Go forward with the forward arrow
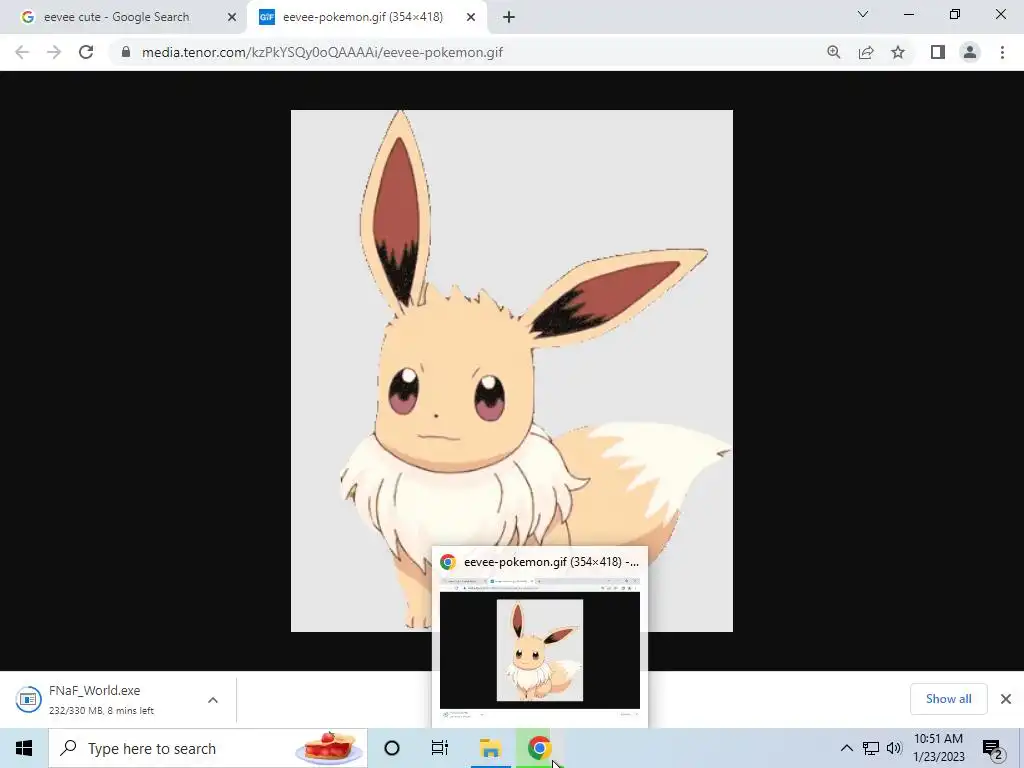The width and height of the screenshot is (1024, 768). tap(54, 52)
